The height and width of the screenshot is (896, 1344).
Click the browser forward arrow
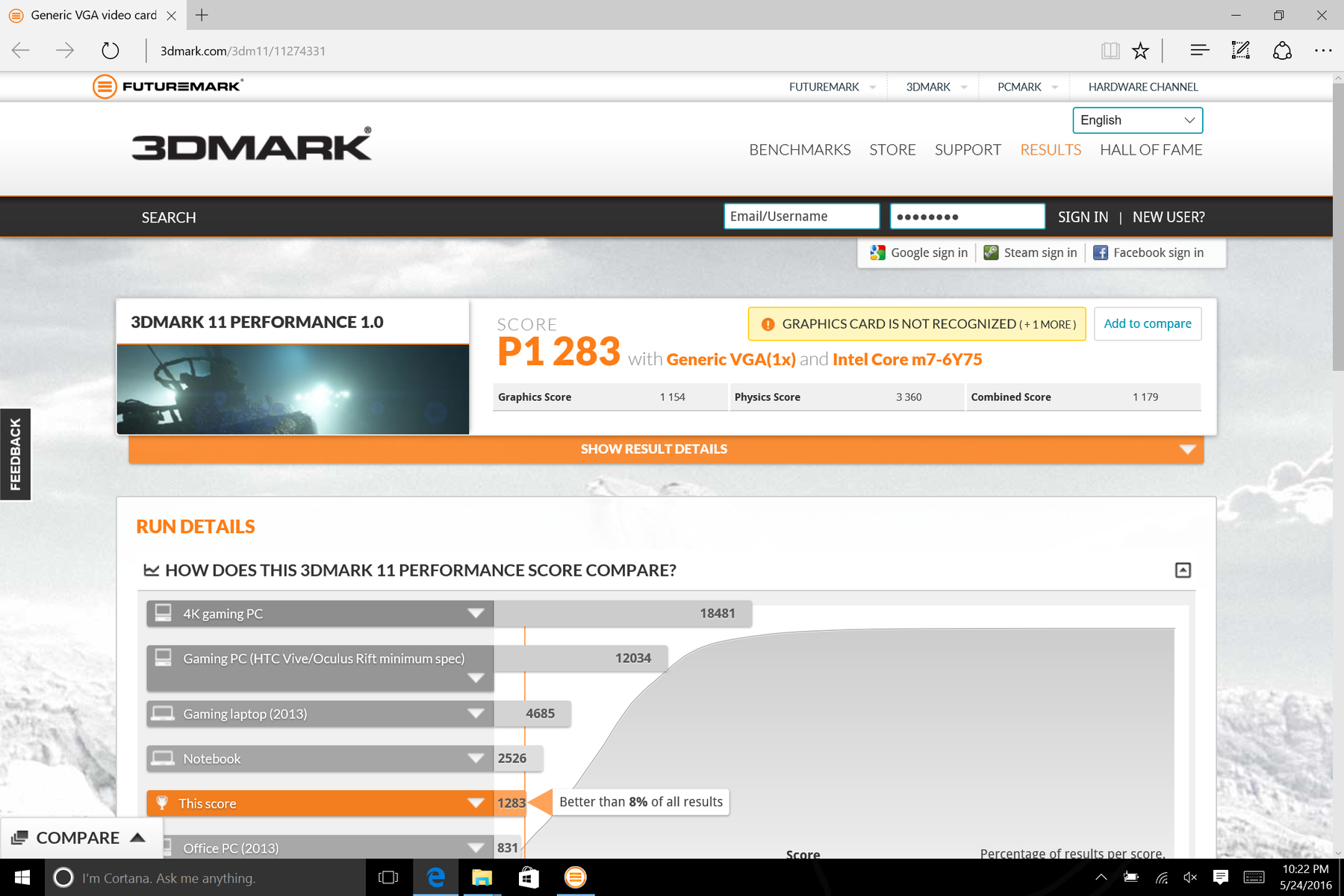[65, 51]
